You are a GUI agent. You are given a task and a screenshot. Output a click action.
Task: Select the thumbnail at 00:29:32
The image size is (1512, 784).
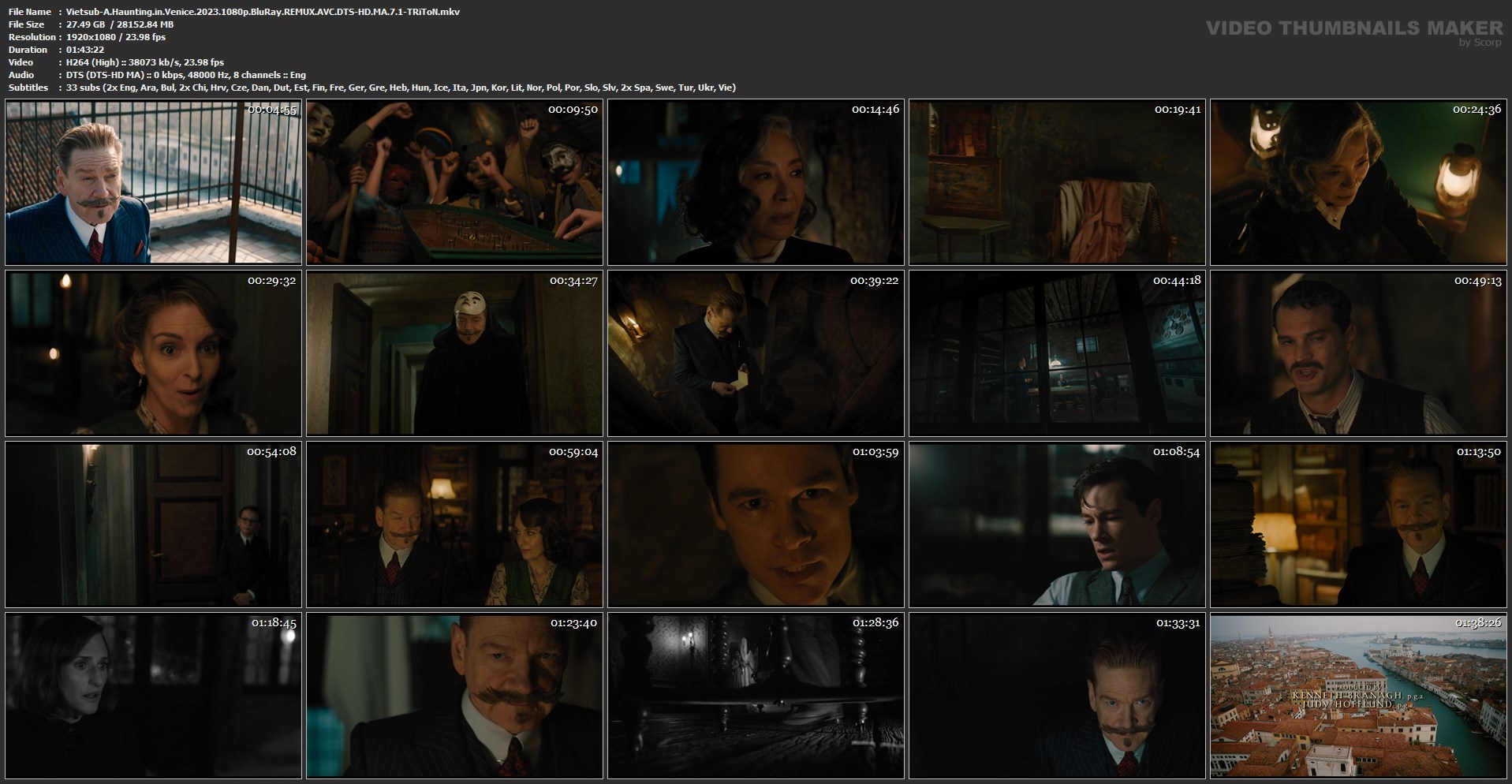[153, 353]
